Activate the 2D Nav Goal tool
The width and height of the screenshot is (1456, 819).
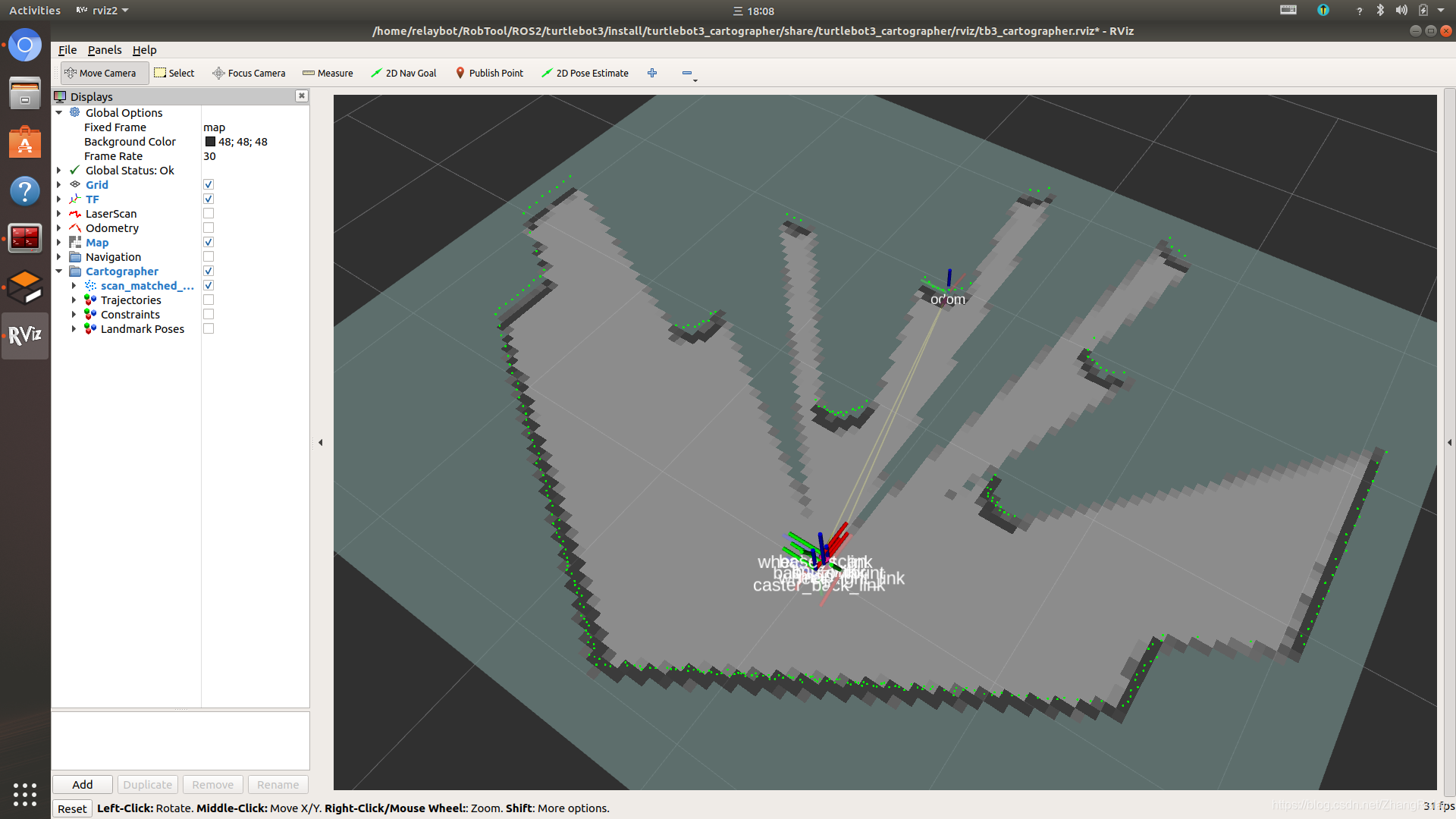point(403,73)
